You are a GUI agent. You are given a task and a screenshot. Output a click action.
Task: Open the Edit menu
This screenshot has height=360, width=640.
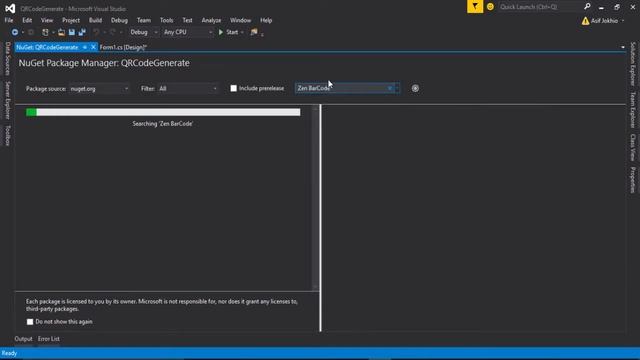(x=27, y=20)
